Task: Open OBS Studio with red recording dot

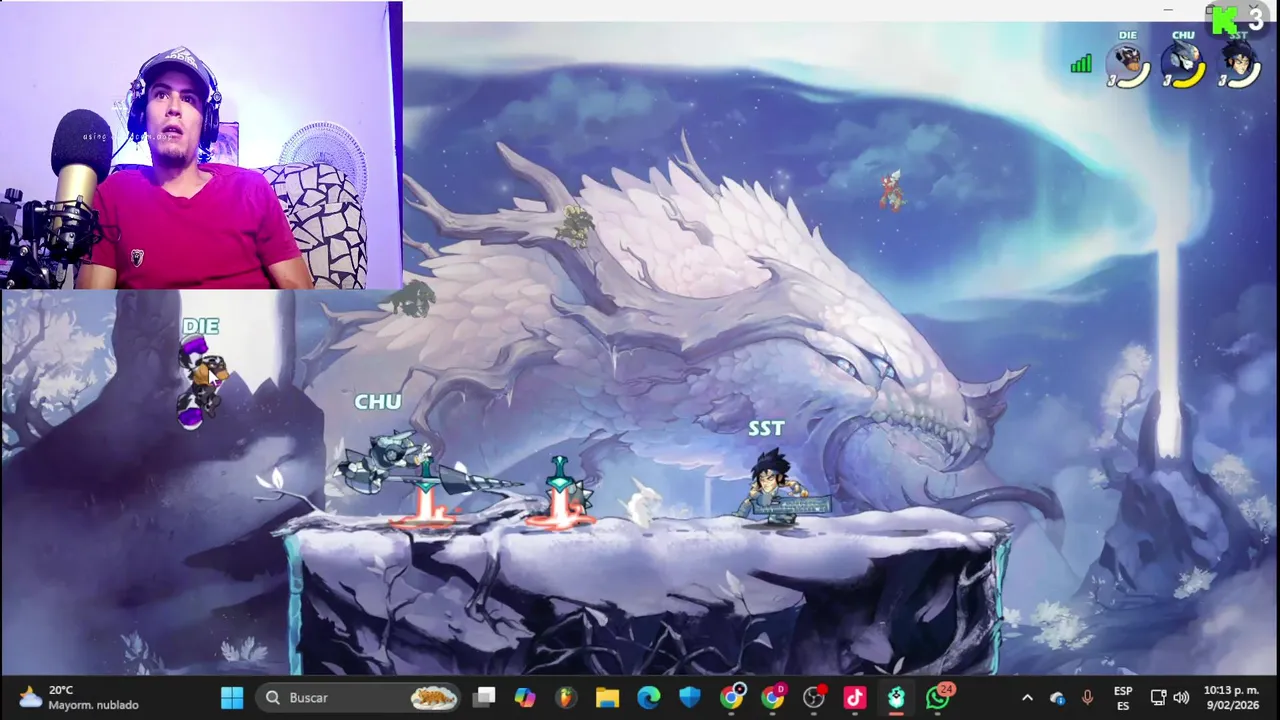Action: [x=814, y=697]
